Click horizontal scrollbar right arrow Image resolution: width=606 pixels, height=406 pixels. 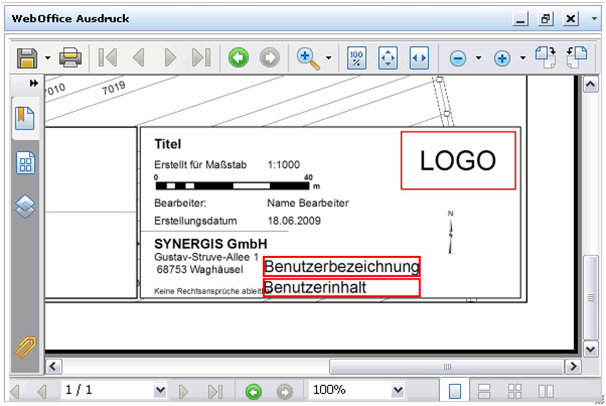point(573,366)
